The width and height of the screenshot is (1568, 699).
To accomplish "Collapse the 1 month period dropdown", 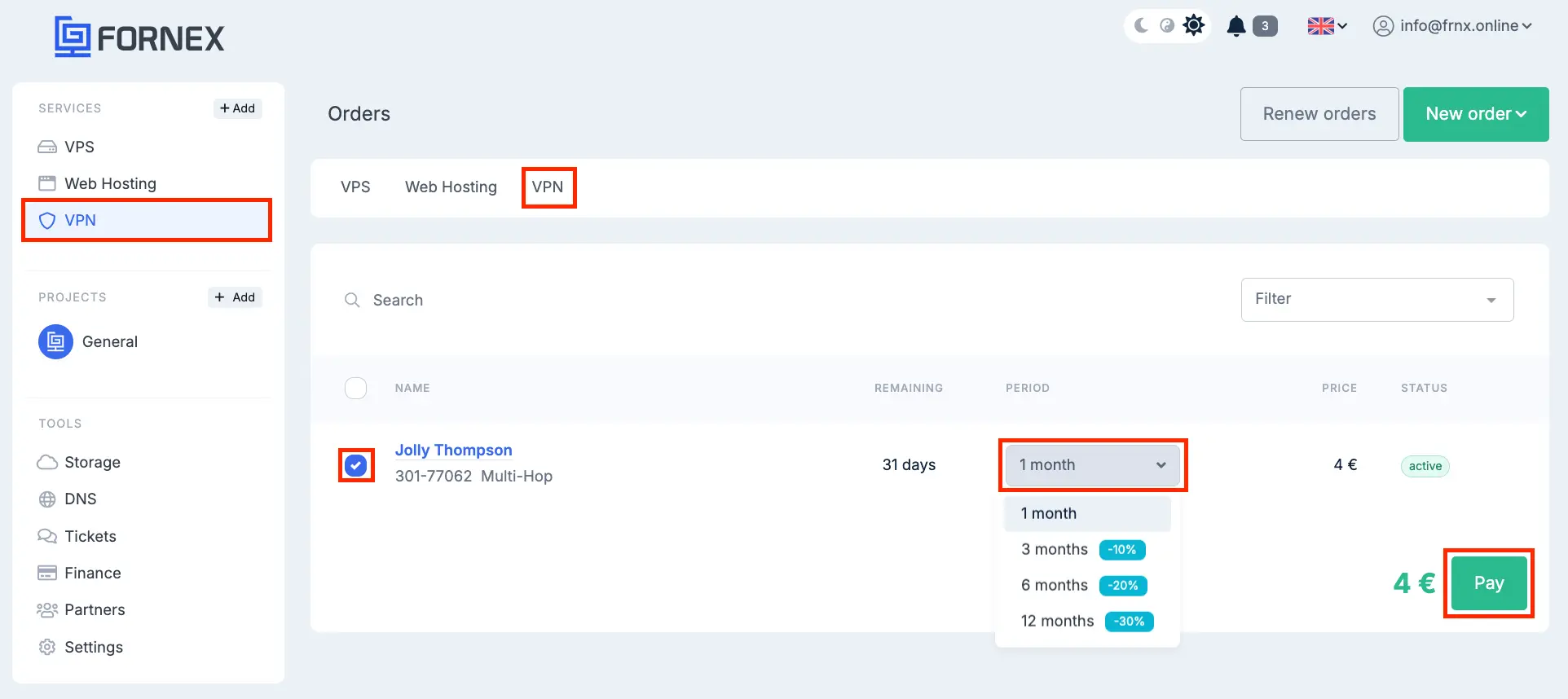I will pos(1092,465).
